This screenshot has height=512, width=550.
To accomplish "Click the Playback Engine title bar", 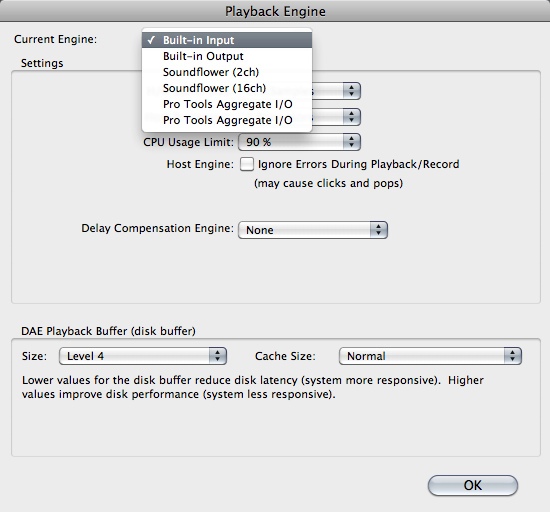I will click(x=275, y=11).
